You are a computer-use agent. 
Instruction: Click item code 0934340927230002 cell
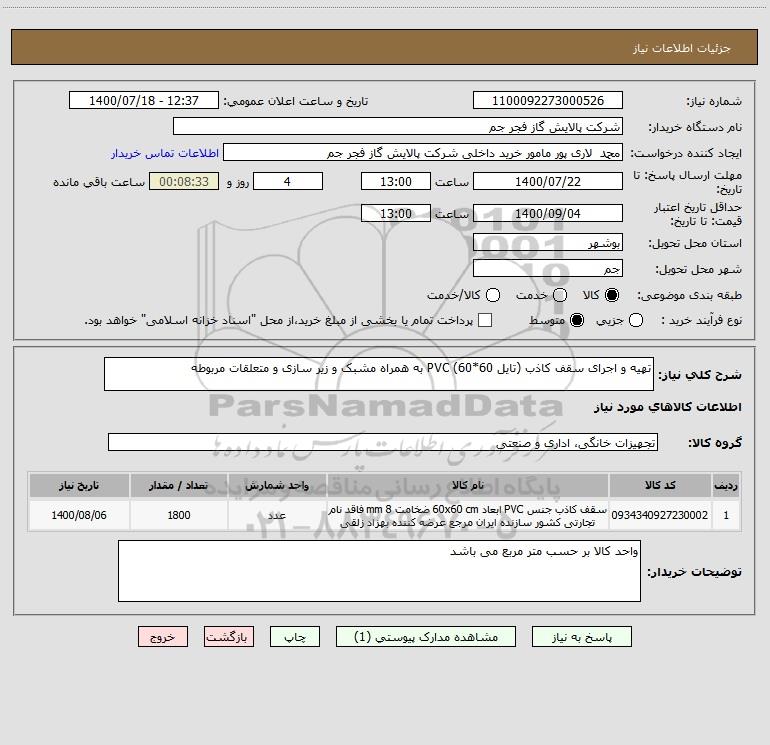(660, 515)
